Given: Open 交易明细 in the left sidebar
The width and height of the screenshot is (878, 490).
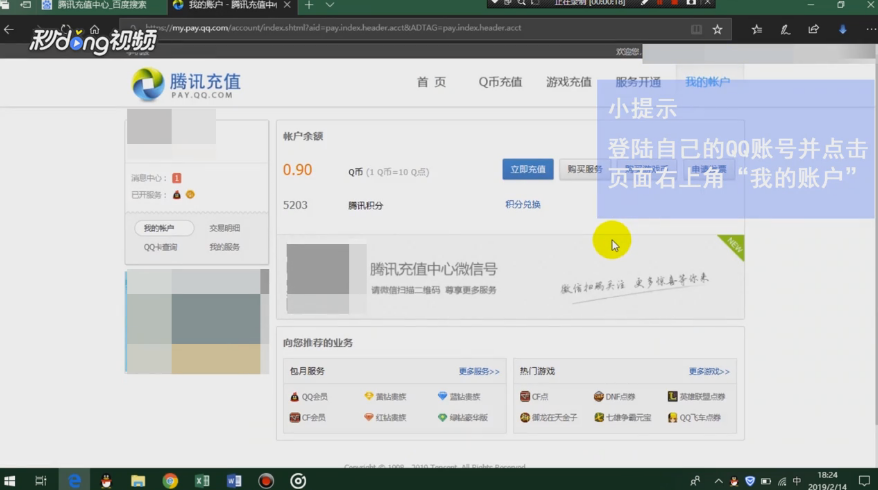Looking at the screenshot, I should point(225,228).
